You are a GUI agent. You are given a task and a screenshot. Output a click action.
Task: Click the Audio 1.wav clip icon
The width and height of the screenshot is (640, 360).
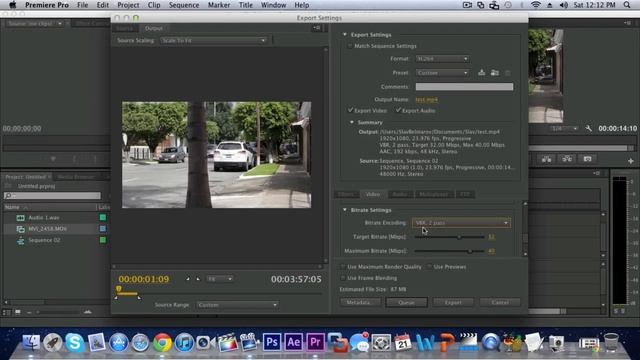pyautogui.click(x=20, y=218)
